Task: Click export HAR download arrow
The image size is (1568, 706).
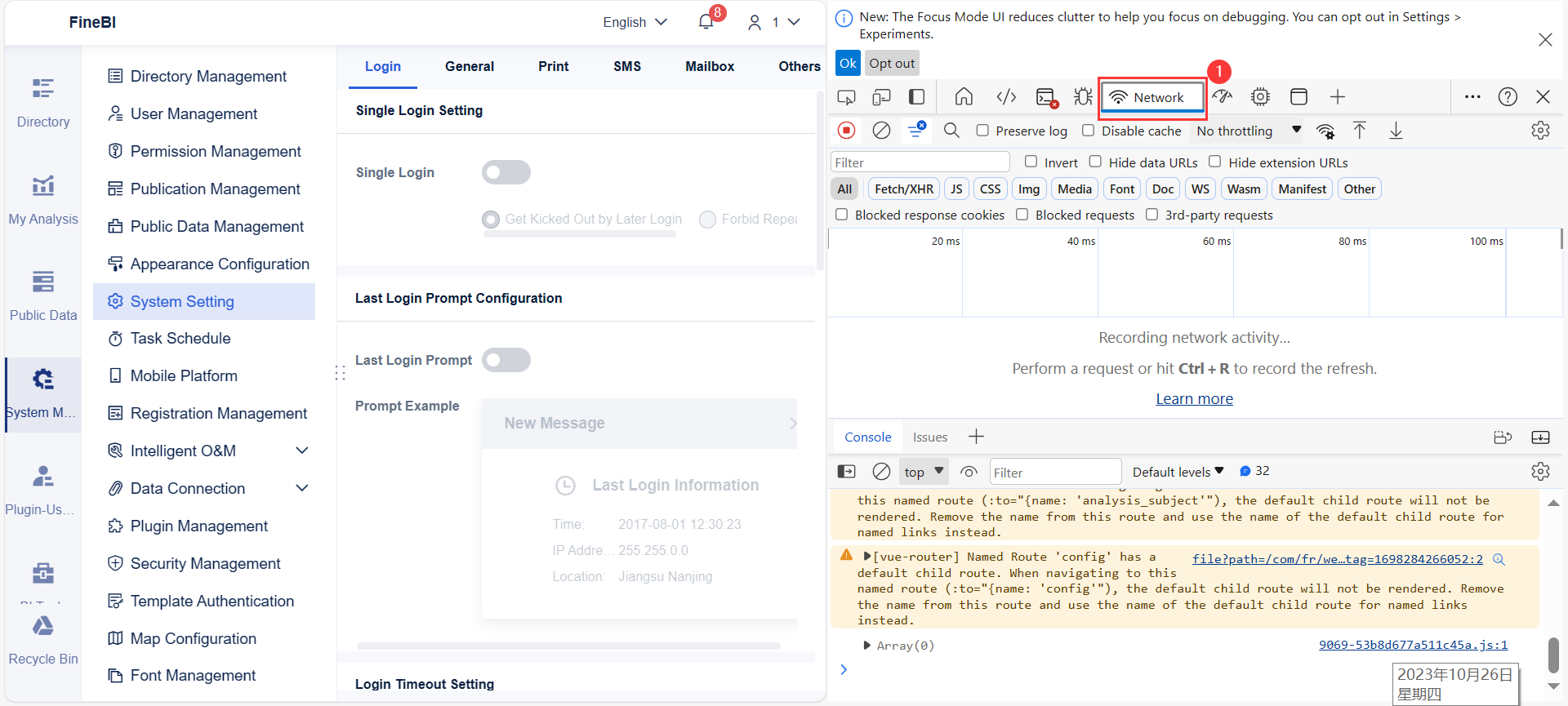Action: [x=1396, y=131]
